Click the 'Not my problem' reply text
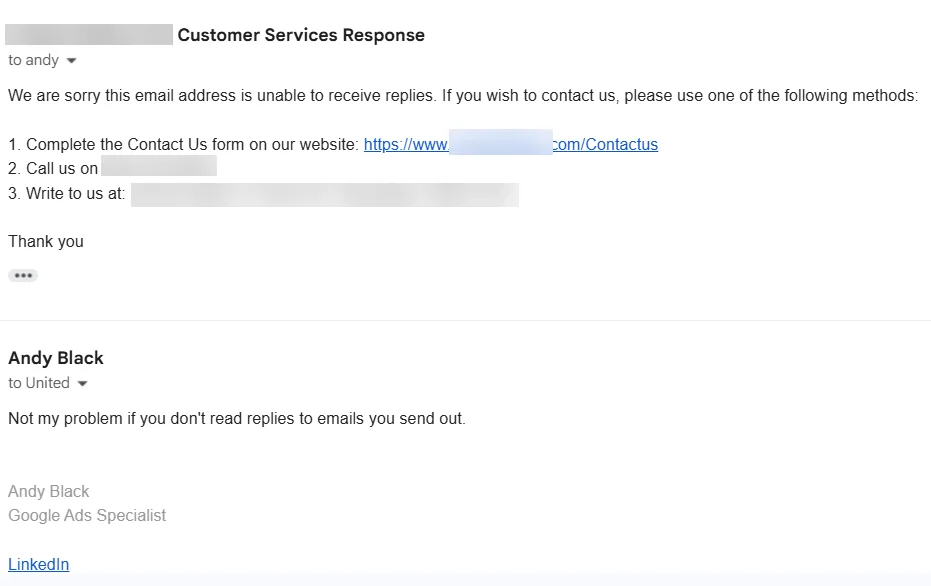Image resolution: width=931 pixels, height=586 pixels. click(x=237, y=419)
